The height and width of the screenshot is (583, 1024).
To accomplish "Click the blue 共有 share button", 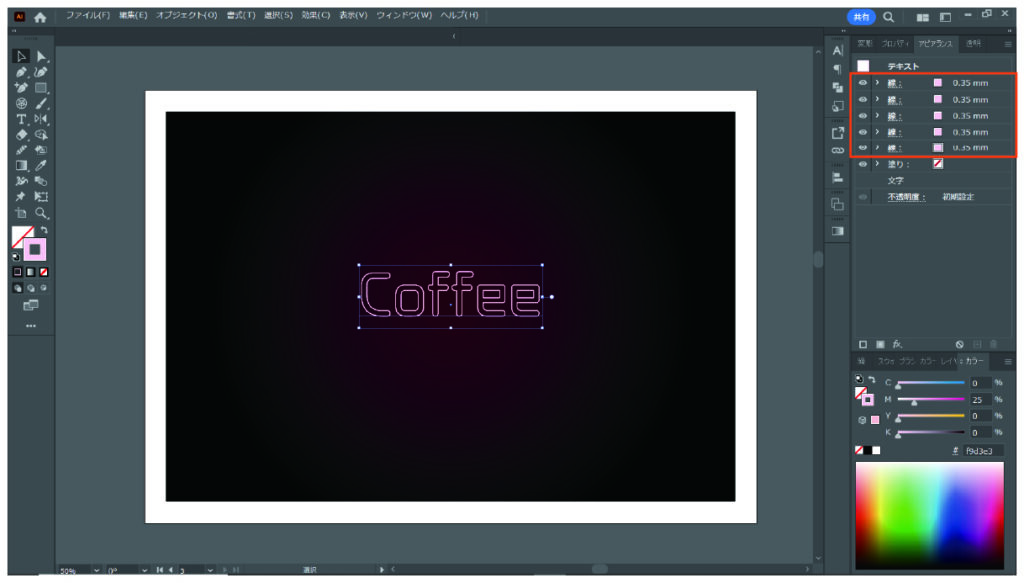I will [x=861, y=17].
